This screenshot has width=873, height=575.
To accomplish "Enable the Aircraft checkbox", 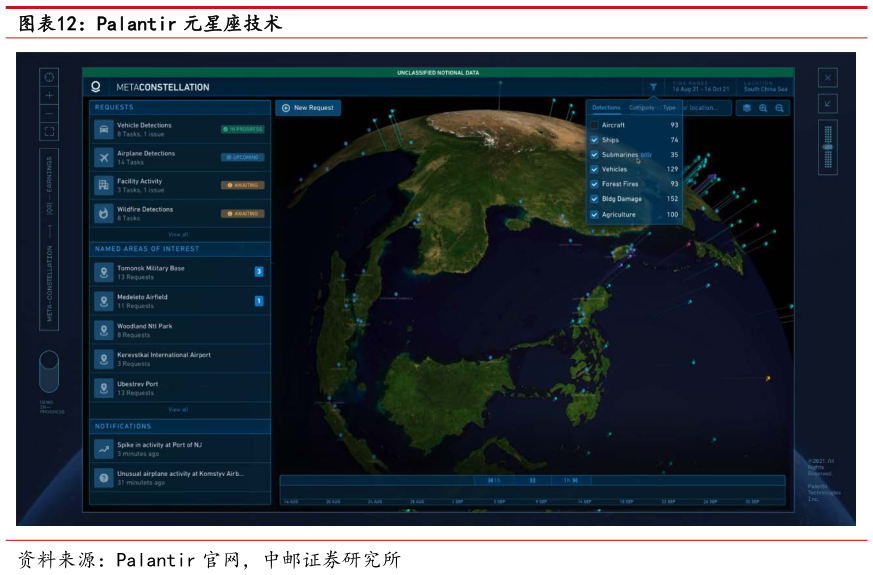I will click(x=594, y=125).
